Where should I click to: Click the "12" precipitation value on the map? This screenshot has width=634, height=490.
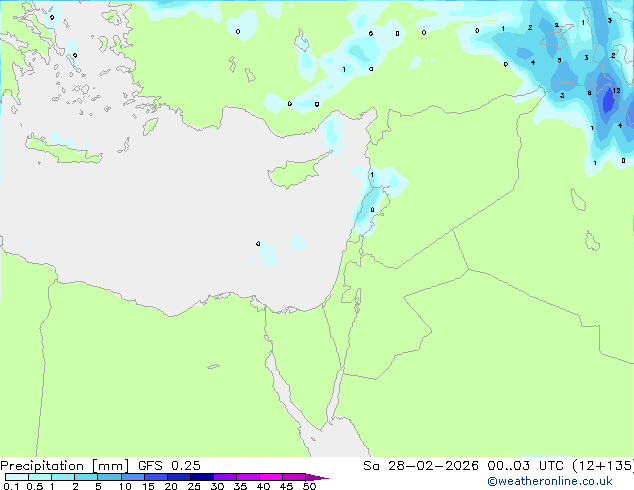(x=616, y=91)
